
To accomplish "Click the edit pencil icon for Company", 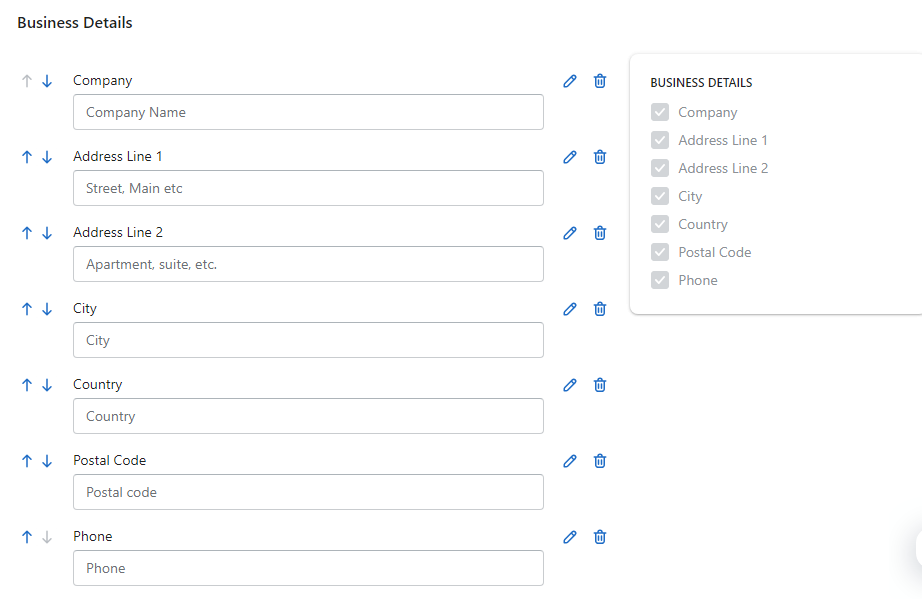I will coord(570,81).
